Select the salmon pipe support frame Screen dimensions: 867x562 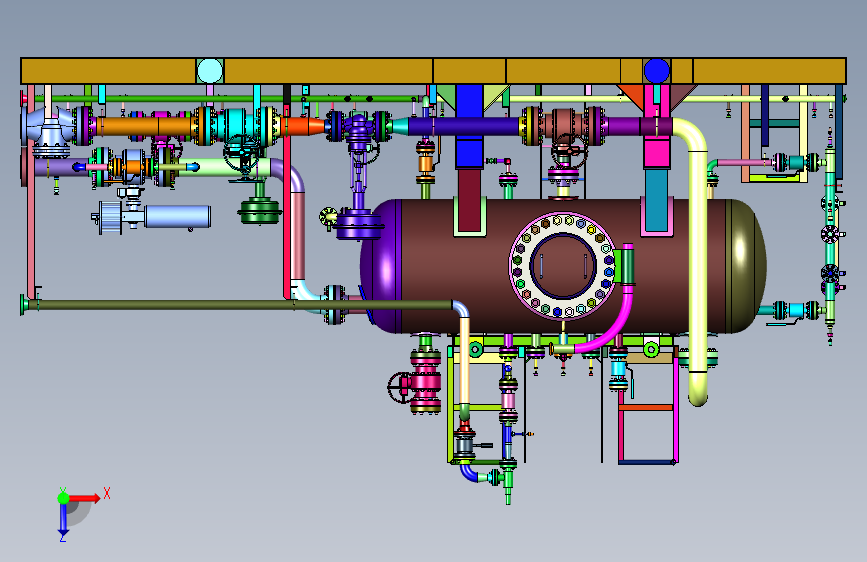746,133
